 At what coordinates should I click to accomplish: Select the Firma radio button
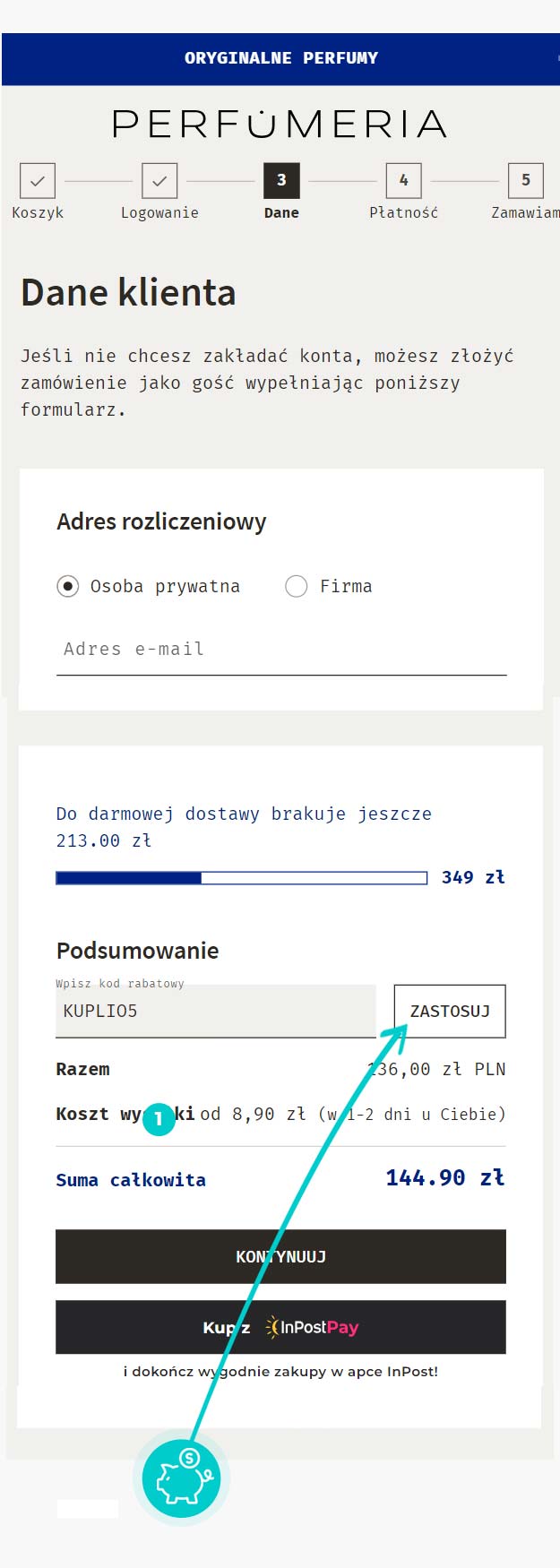tap(296, 586)
